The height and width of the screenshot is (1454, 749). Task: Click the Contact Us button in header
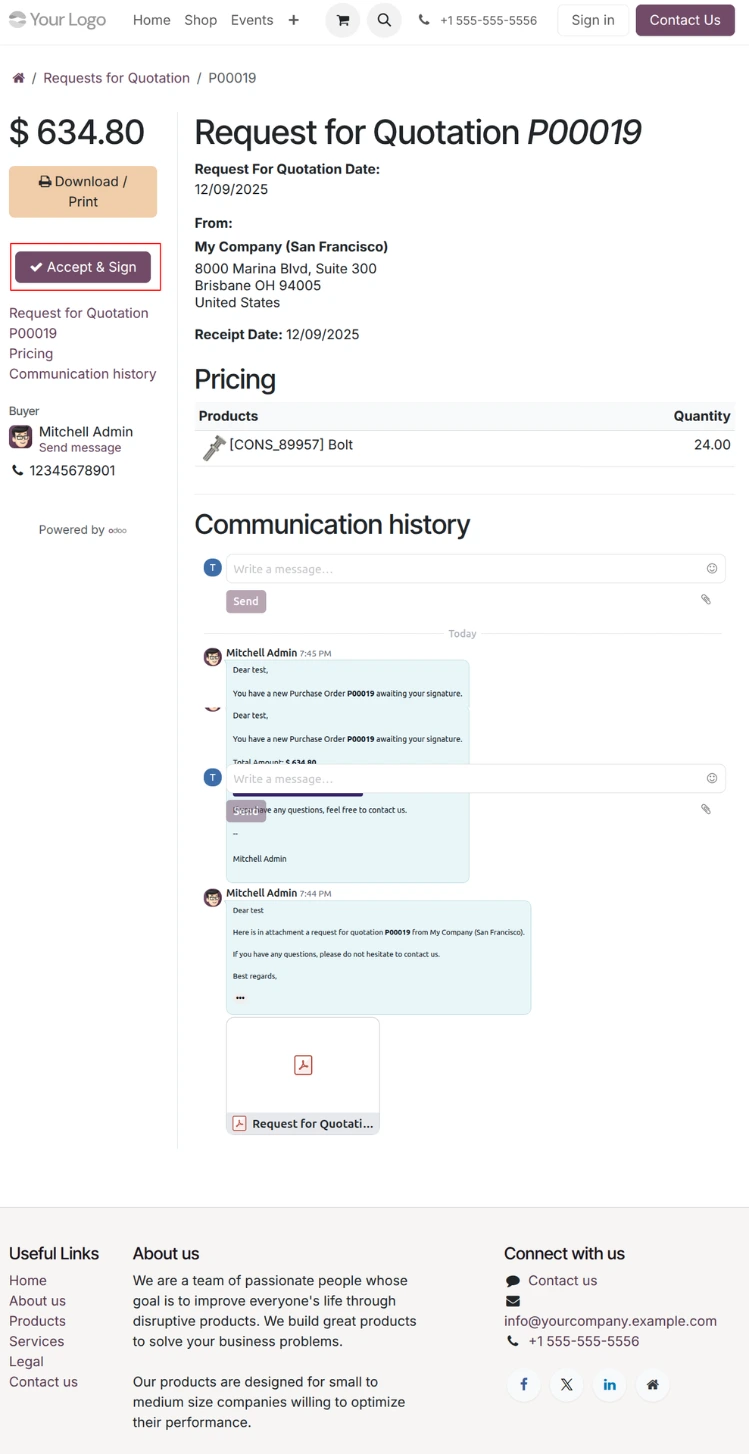(685, 20)
